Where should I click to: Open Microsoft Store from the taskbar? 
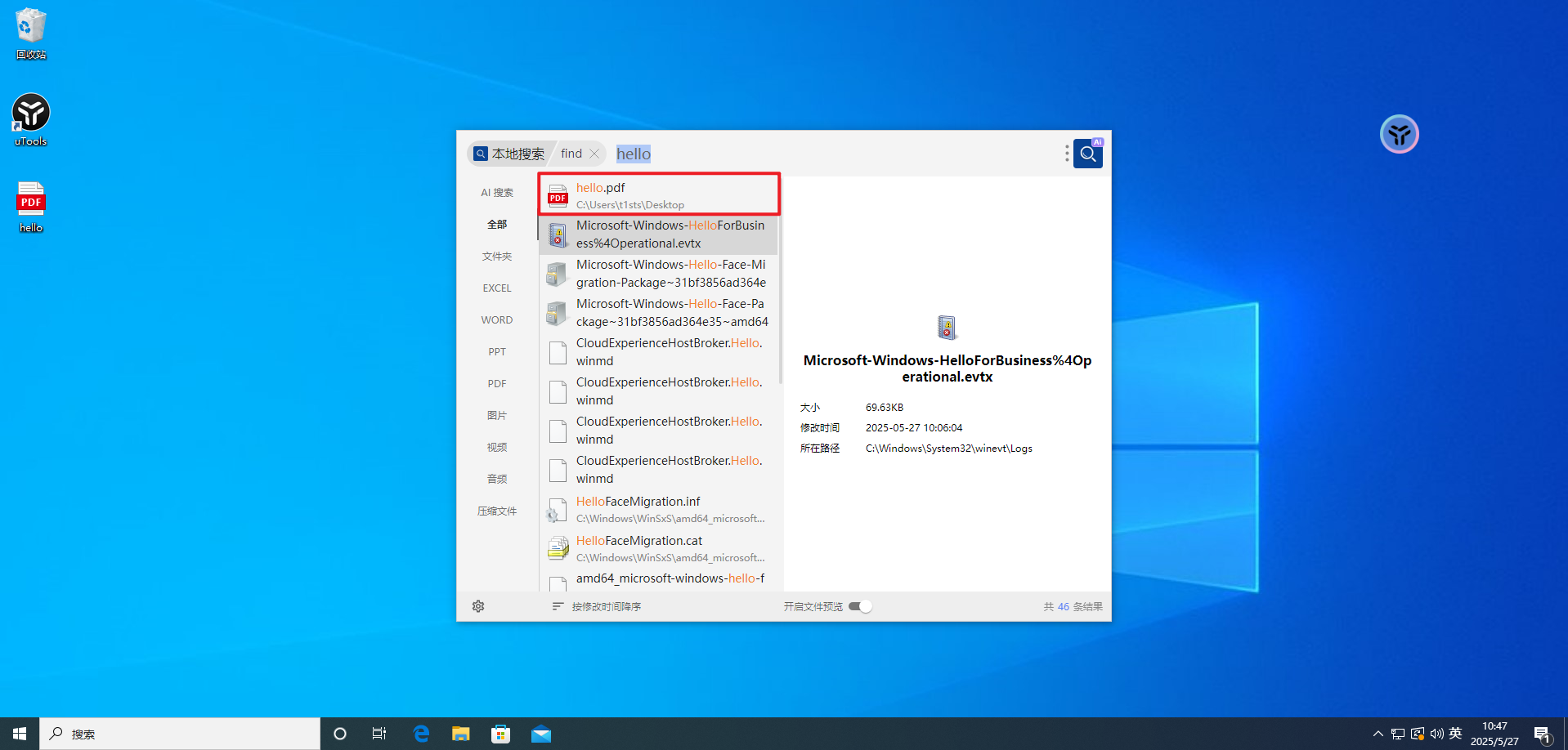point(500,734)
